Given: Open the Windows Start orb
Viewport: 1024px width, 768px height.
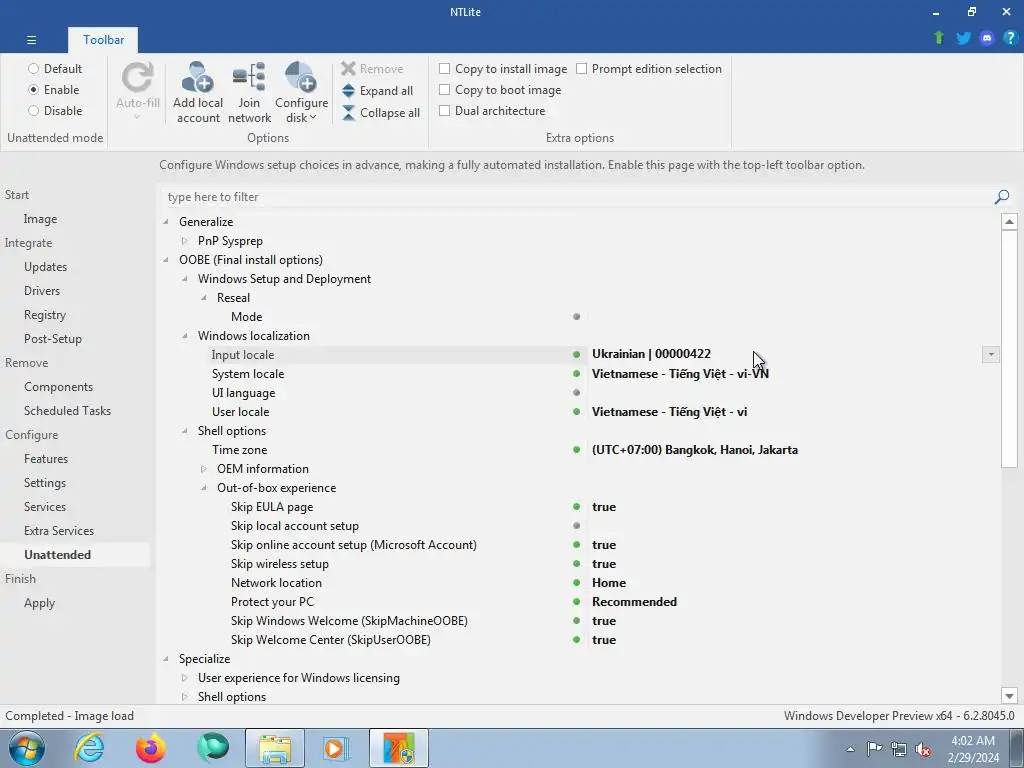Looking at the screenshot, I should pyautogui.click(x=27, y=748).
